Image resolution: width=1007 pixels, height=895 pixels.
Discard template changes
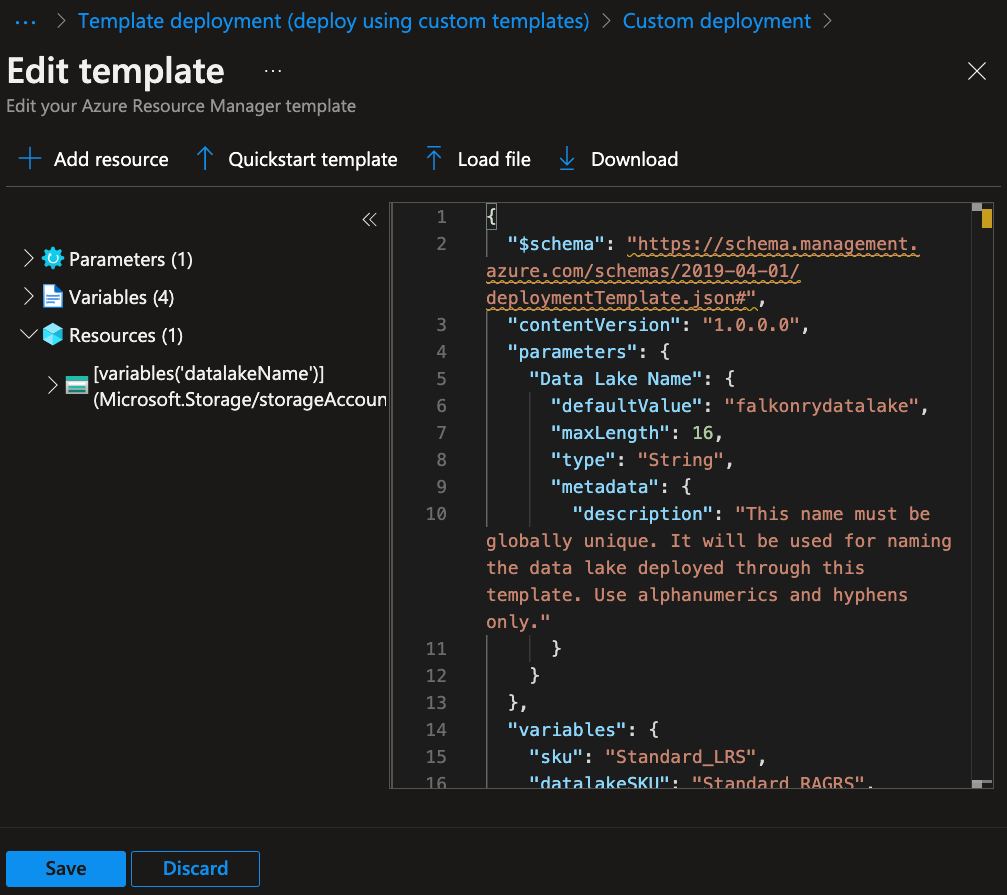(x=195, y=869)
